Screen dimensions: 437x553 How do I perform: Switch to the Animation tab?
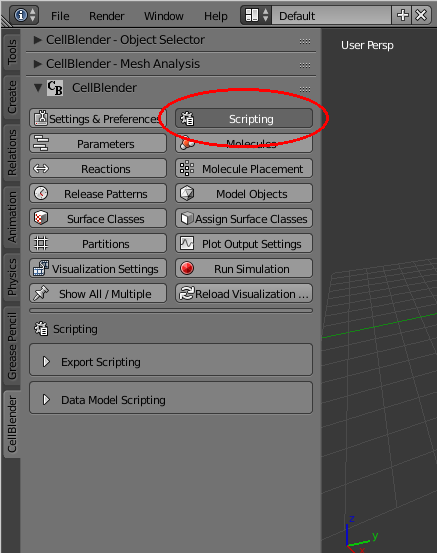click(12, 217)
